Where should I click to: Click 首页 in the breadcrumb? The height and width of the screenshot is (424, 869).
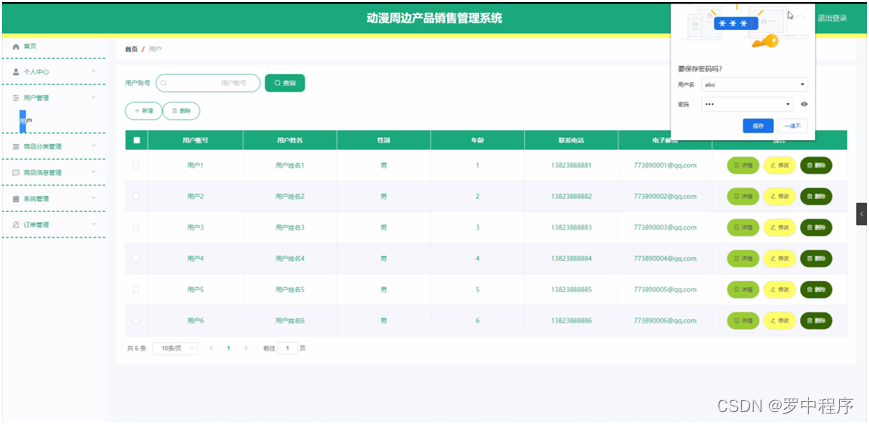pos(131,49)
